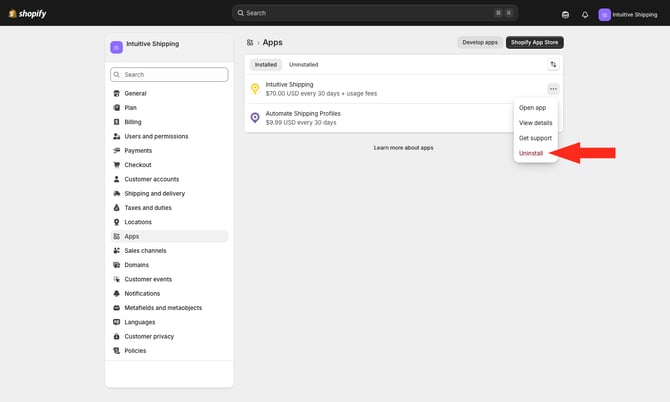The height and width of the screenshot is (402, 670).
Task: Go to Sales channels label
Action: pos(145,251)
